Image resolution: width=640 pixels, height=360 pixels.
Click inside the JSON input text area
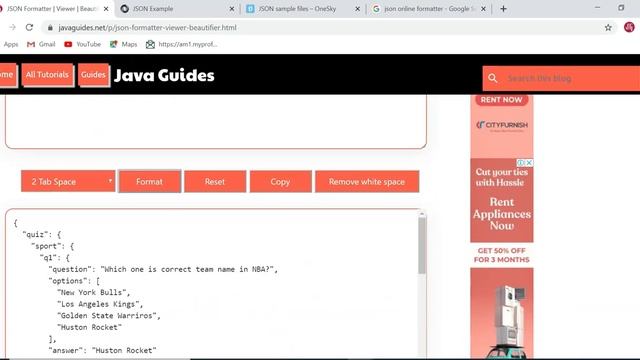(216, 122)
